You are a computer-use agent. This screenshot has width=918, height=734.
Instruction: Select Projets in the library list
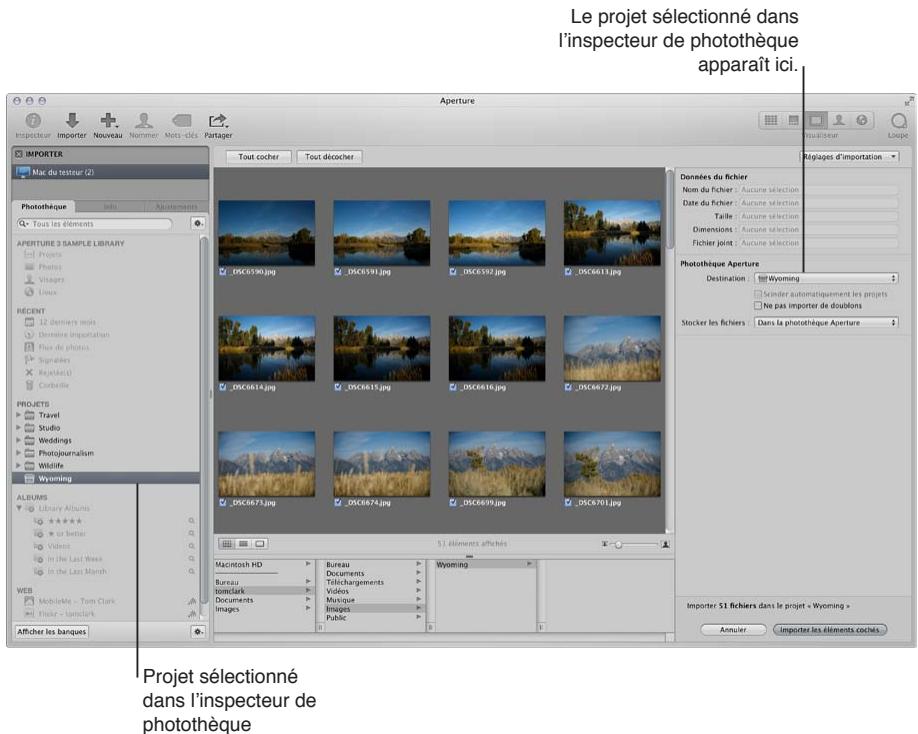click(50, 255)
